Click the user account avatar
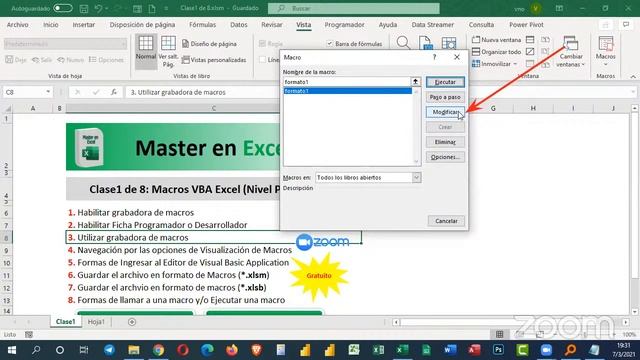Image resolution: width=640 pixels, height=360 pixels. tap(536, 8)
